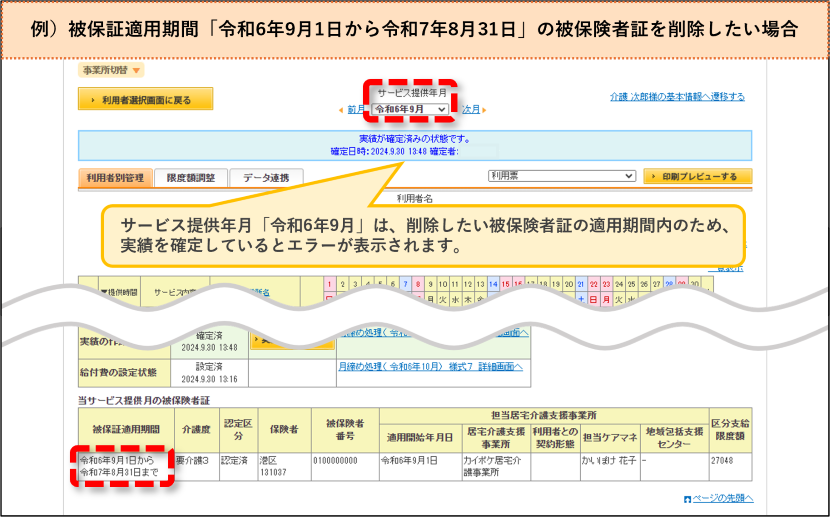Viewport: 830px width, 517px height.
Task: Switch to the データ連携 tab
Action: 266,178
